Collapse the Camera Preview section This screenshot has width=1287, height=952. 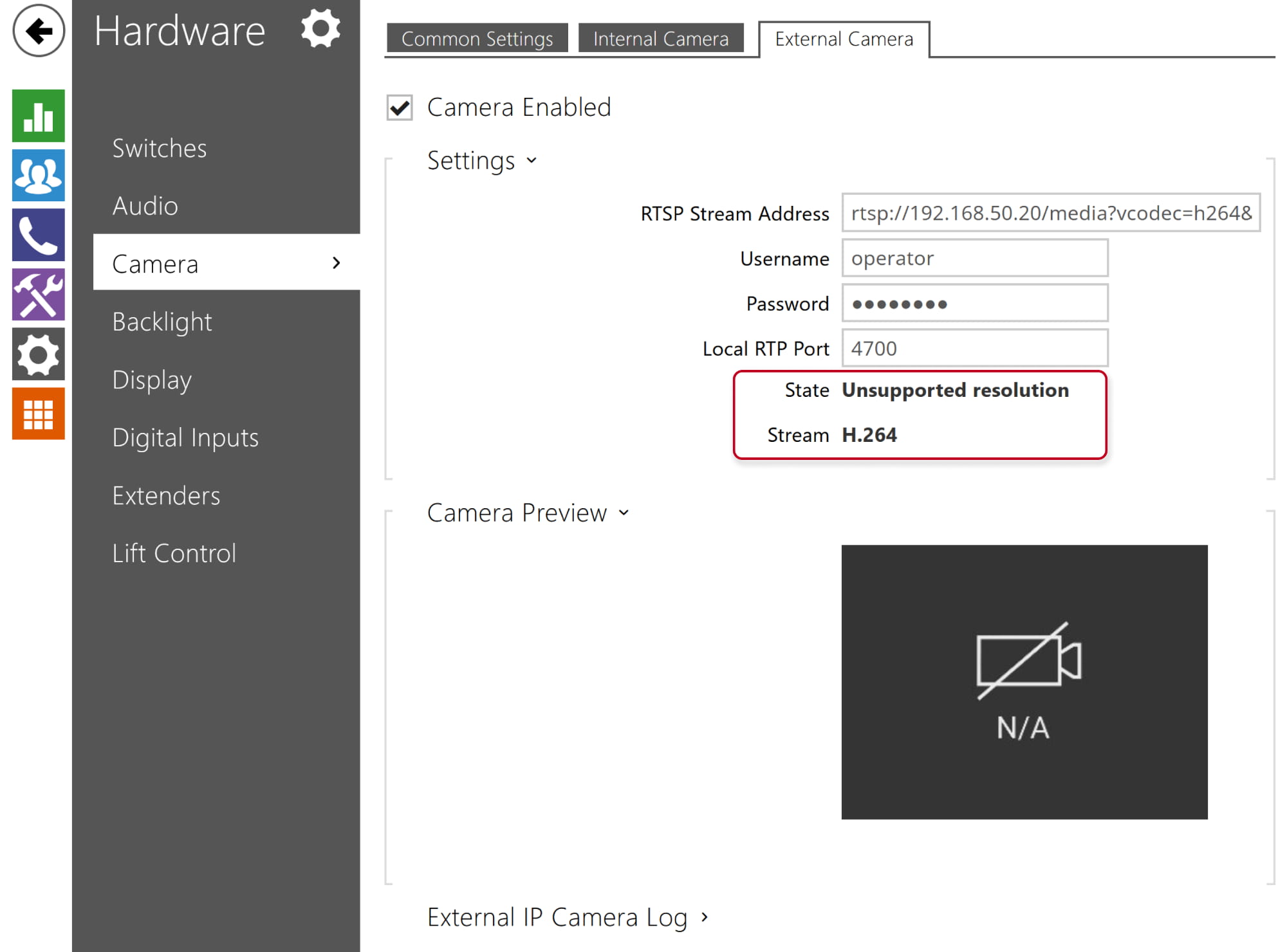(528, 513)
